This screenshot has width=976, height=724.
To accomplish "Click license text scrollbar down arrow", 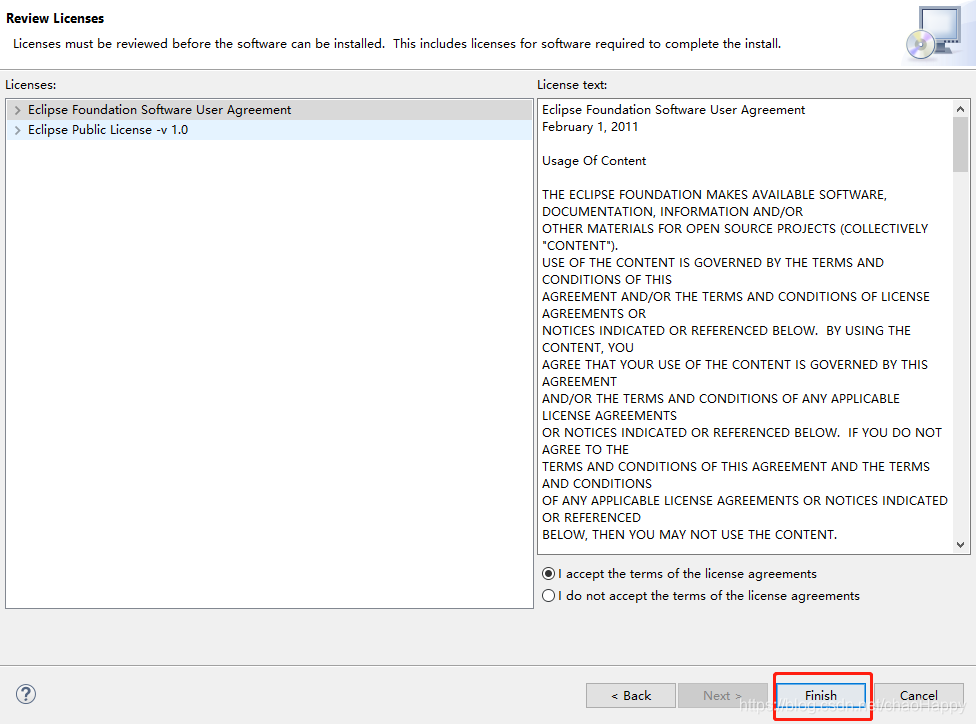I will pyautogui.click(x=960, y=545).
